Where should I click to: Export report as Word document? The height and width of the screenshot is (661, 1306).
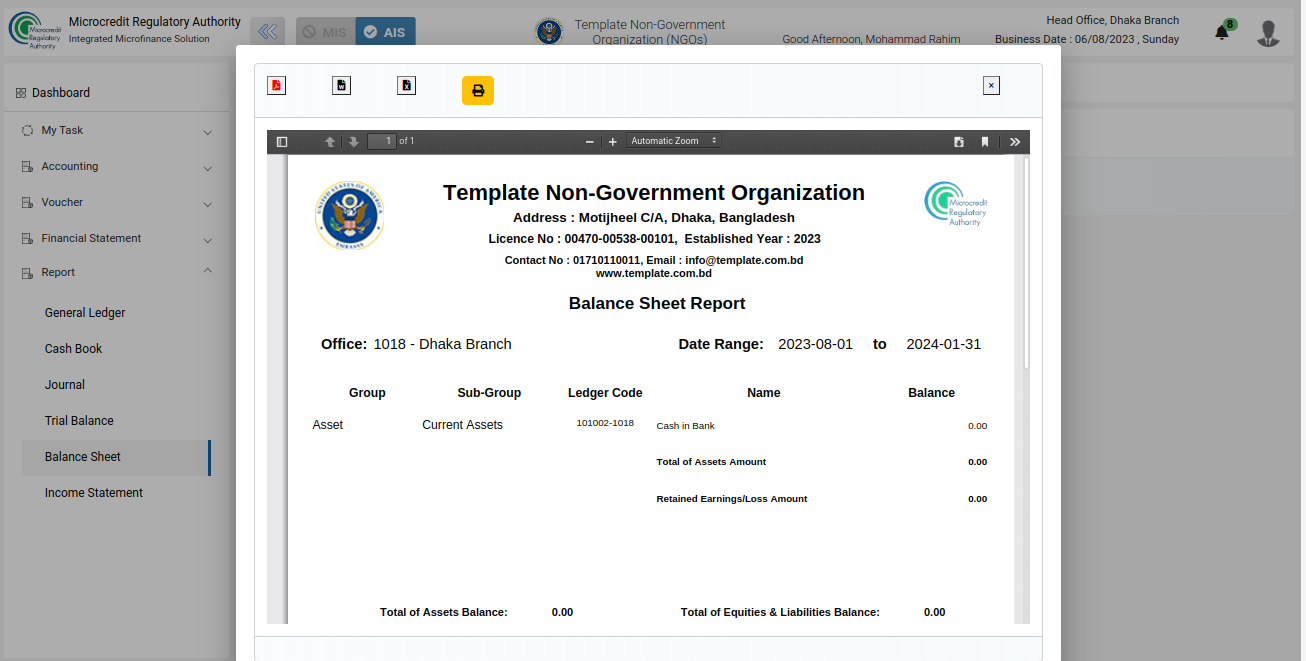click(341, 86)
